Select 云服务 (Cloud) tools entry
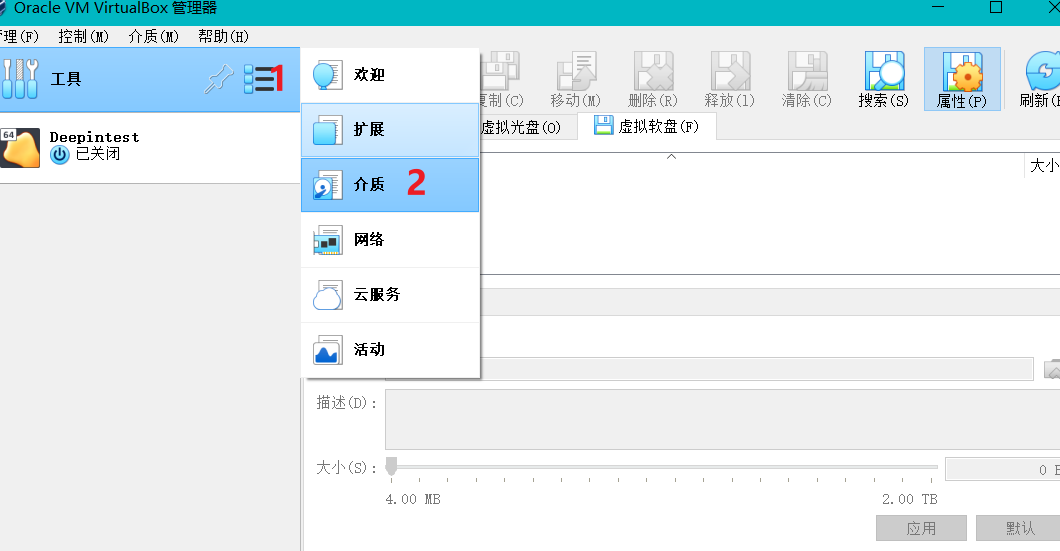 click(390, 295)
